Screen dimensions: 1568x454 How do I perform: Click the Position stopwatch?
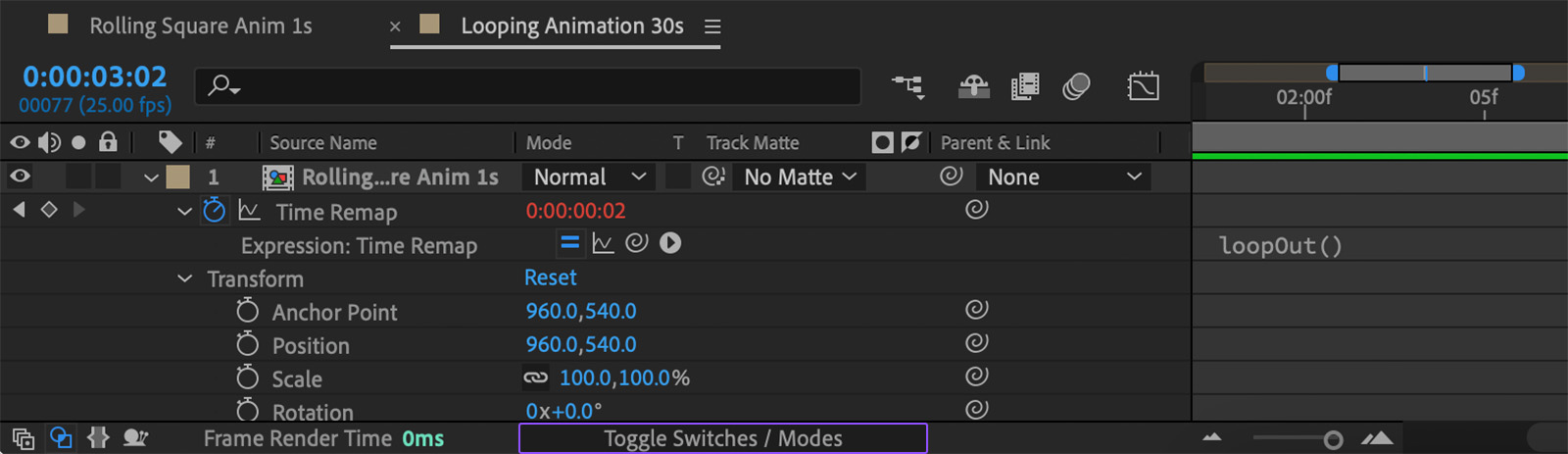coord(248,345)
